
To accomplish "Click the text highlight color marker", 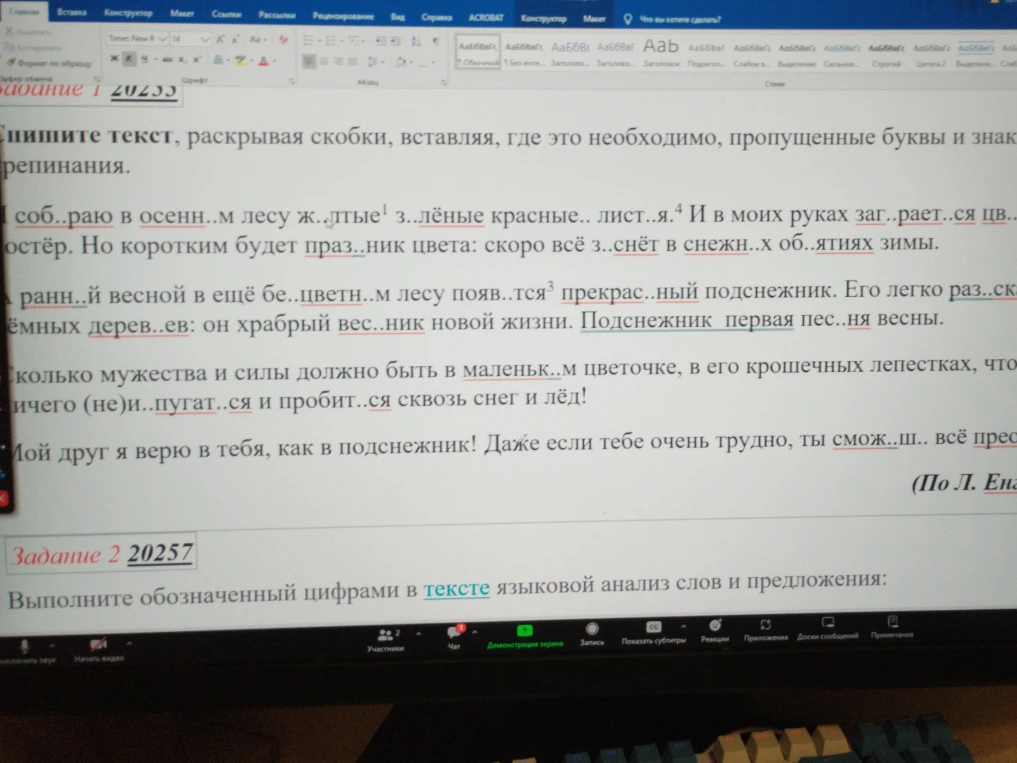I will [240, 60].
